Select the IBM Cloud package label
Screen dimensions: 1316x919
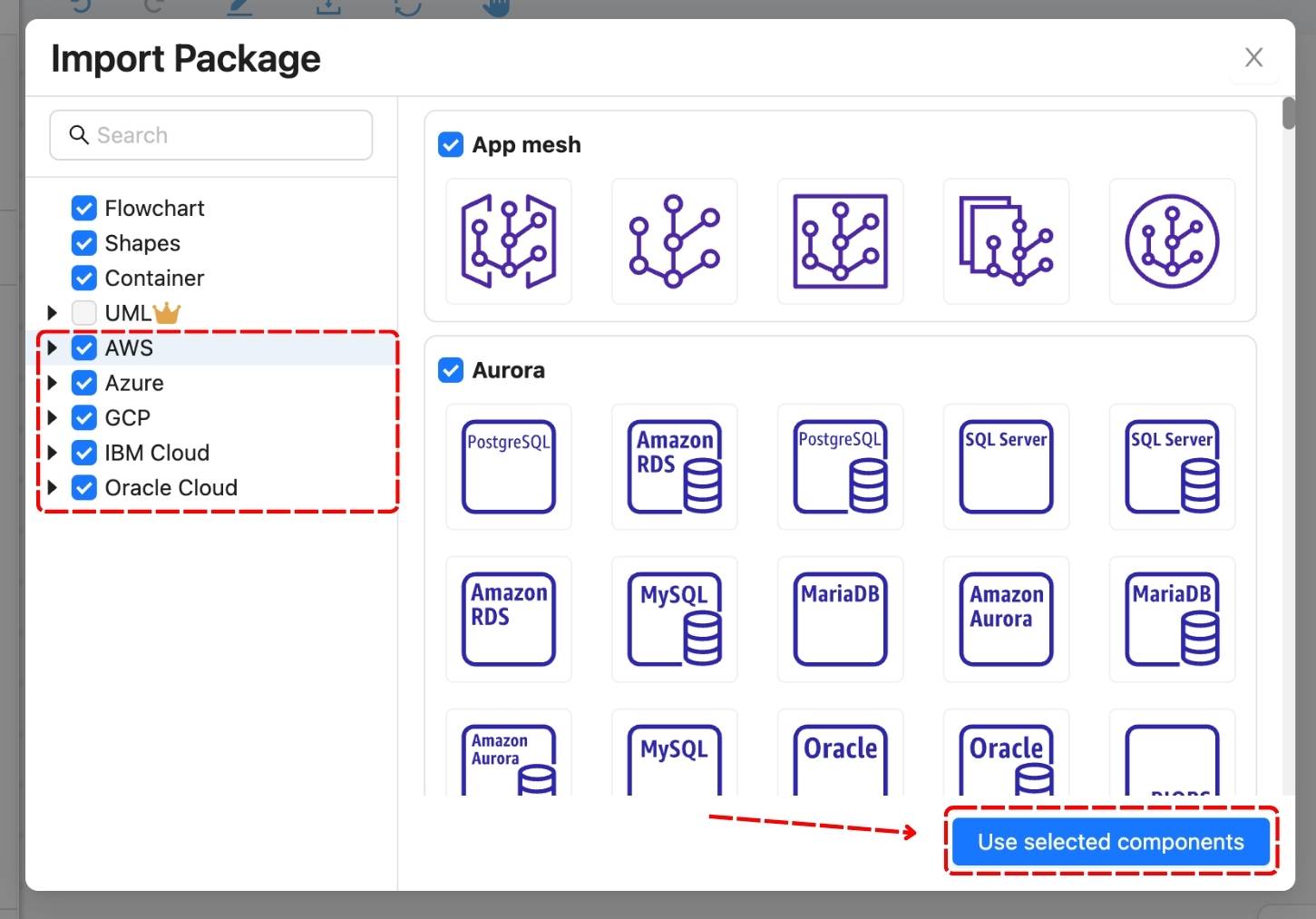coord(157,453)
